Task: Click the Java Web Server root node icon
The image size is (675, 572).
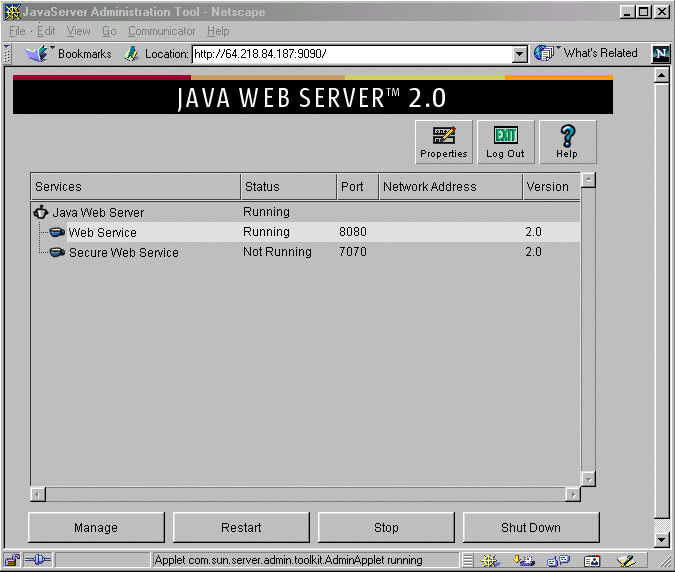Action: click(41, 212)
